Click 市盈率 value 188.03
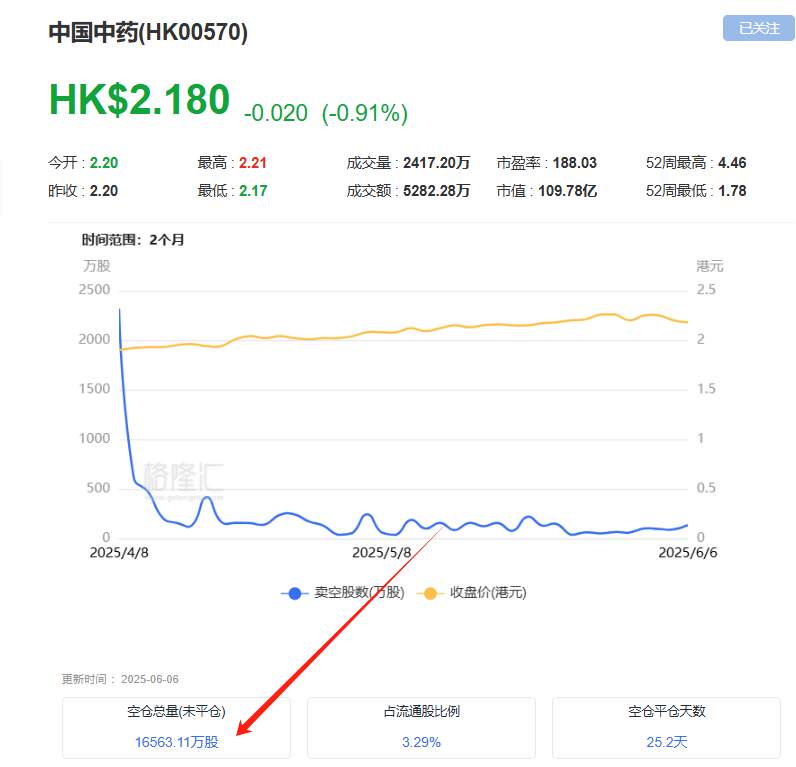Image resolution: width=796 pixels, height=767 pixels. [x=574, y=163]
